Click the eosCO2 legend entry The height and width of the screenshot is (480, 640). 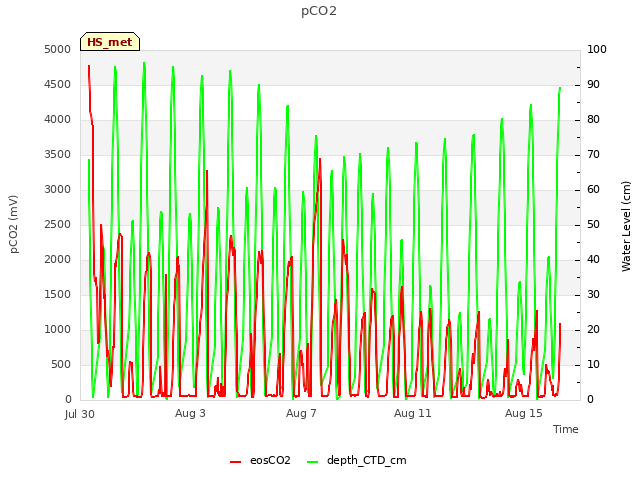point(260,460)
